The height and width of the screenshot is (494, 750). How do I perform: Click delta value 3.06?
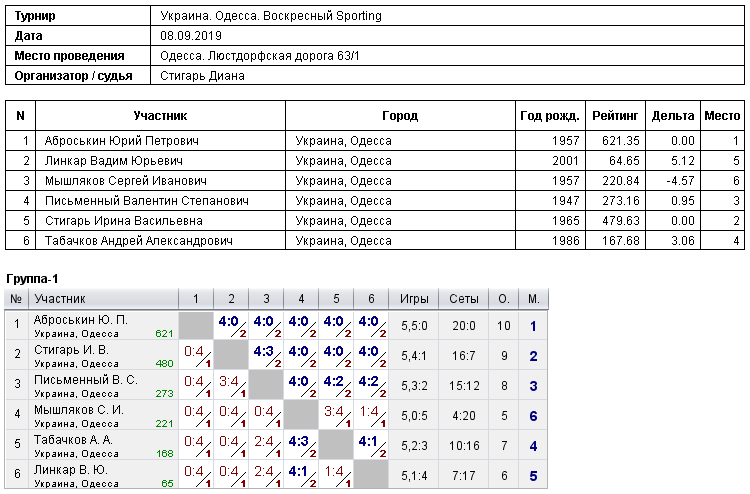tap(683, 241)
